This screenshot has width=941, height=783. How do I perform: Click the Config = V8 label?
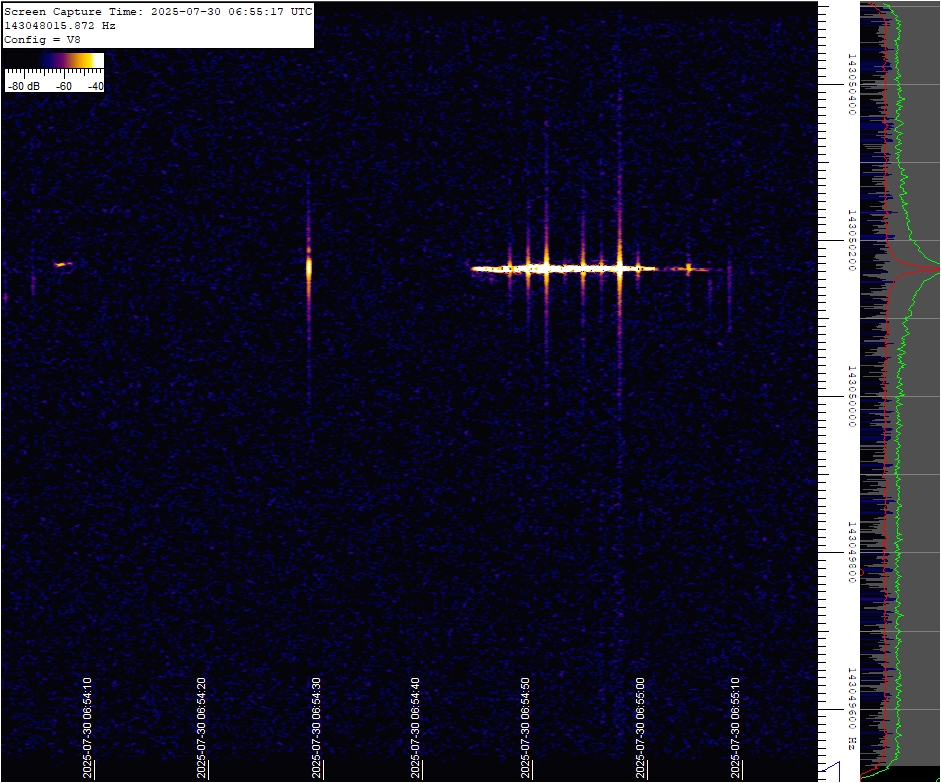tap(42, 40)
